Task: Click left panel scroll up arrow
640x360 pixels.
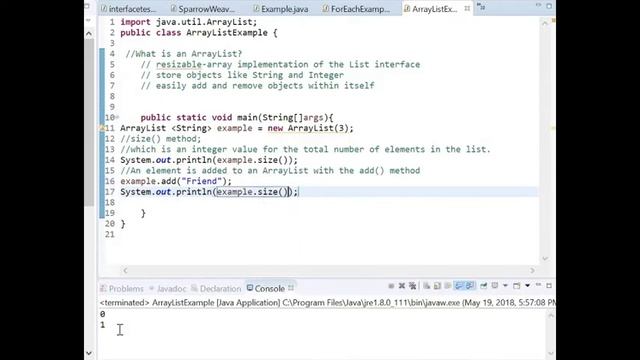Action: pos(89,34)
